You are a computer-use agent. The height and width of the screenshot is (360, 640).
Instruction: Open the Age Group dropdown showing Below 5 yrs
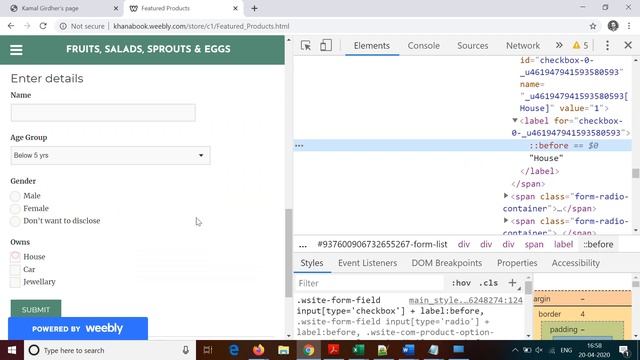pyautogui.click(x=110, y=155)
